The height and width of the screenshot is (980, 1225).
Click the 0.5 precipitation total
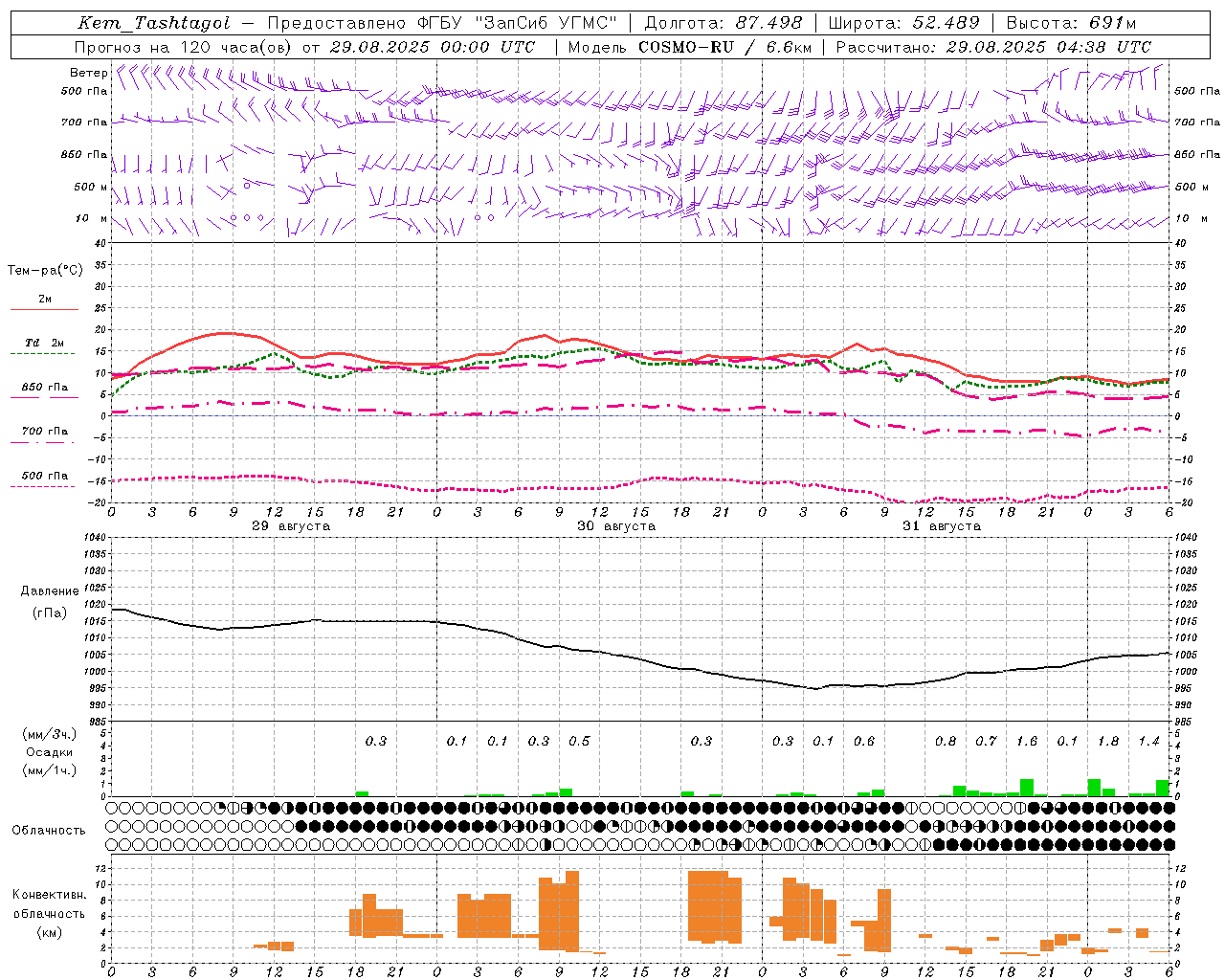pos(579,741)
